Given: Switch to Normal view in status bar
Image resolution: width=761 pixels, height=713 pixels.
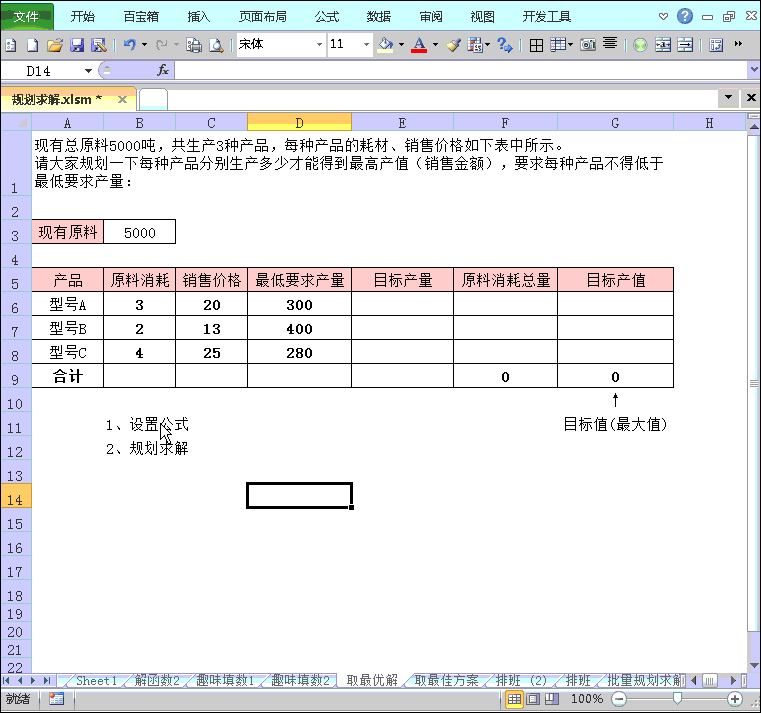Looking at the screenshot, I should point(514,699).
